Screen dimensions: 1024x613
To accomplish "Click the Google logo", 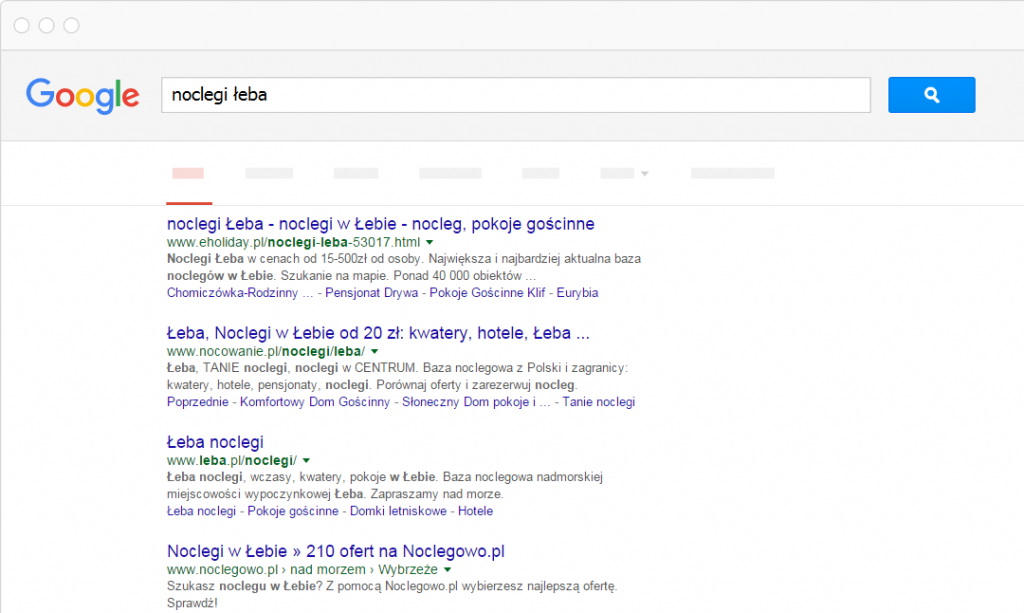I will click(82, 96).
